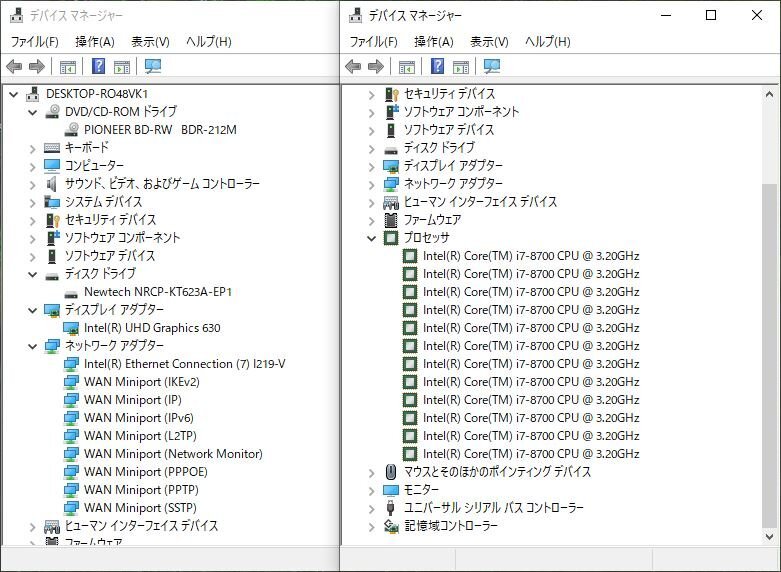Click the help icon in right window toolbar
Viewport: 781px width, 572px height.
tap(437, 66)
